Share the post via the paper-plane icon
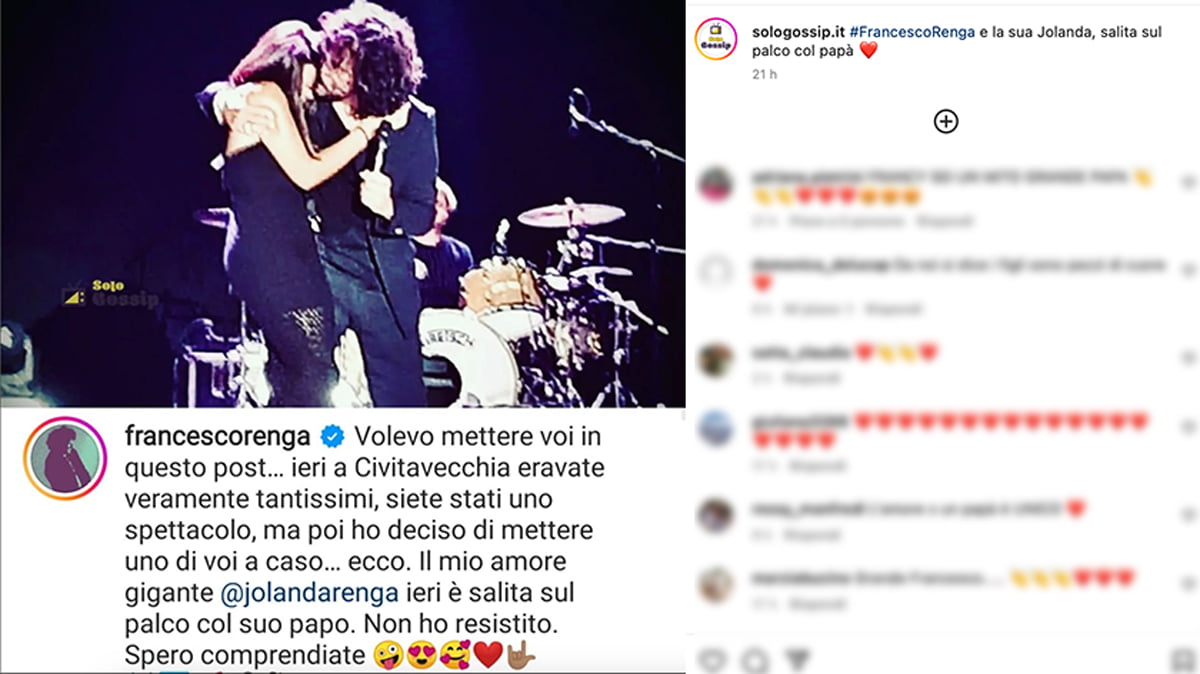1200x674 pixels. coord(798,661)
